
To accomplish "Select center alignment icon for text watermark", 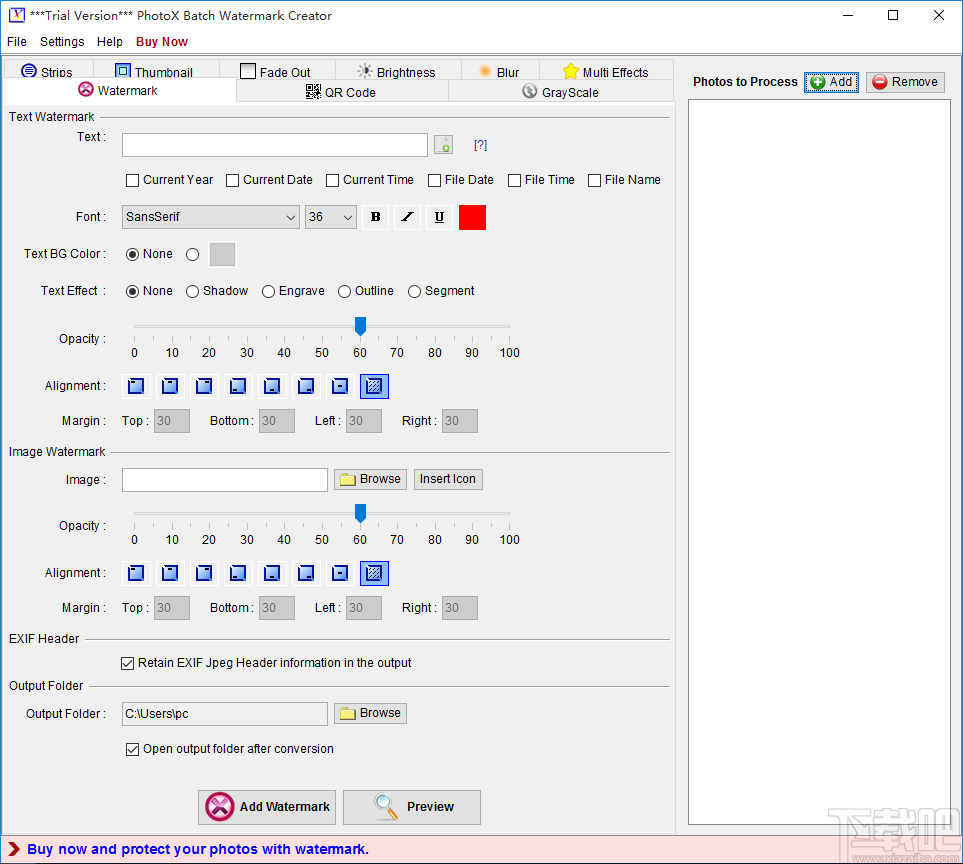I will (x=340, y=386).
